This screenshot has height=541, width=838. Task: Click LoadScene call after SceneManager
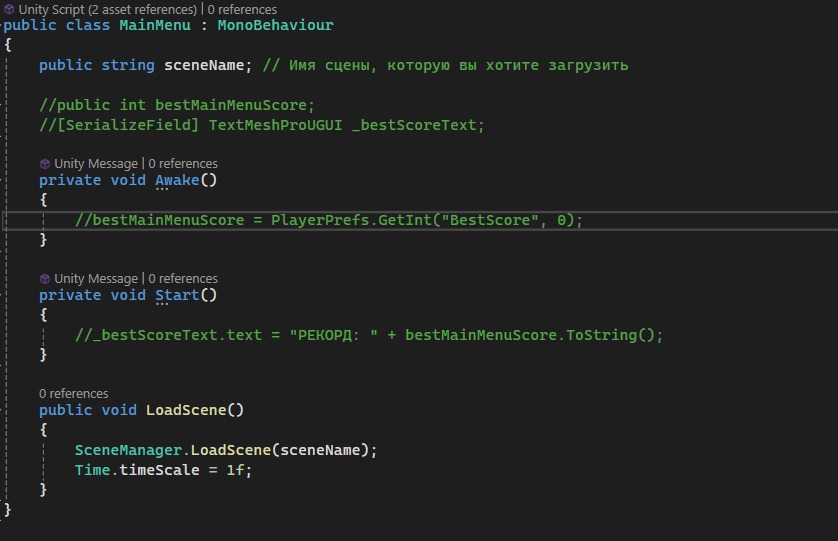pos(231,450)
